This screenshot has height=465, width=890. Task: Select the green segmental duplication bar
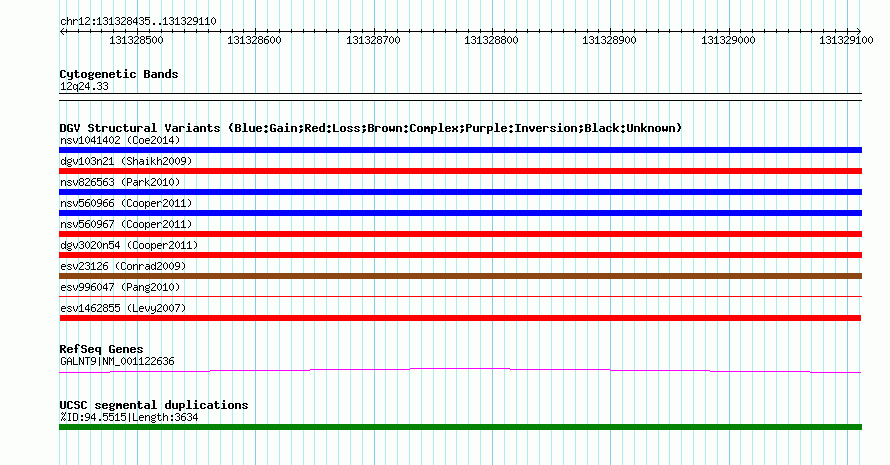point(460,427)
